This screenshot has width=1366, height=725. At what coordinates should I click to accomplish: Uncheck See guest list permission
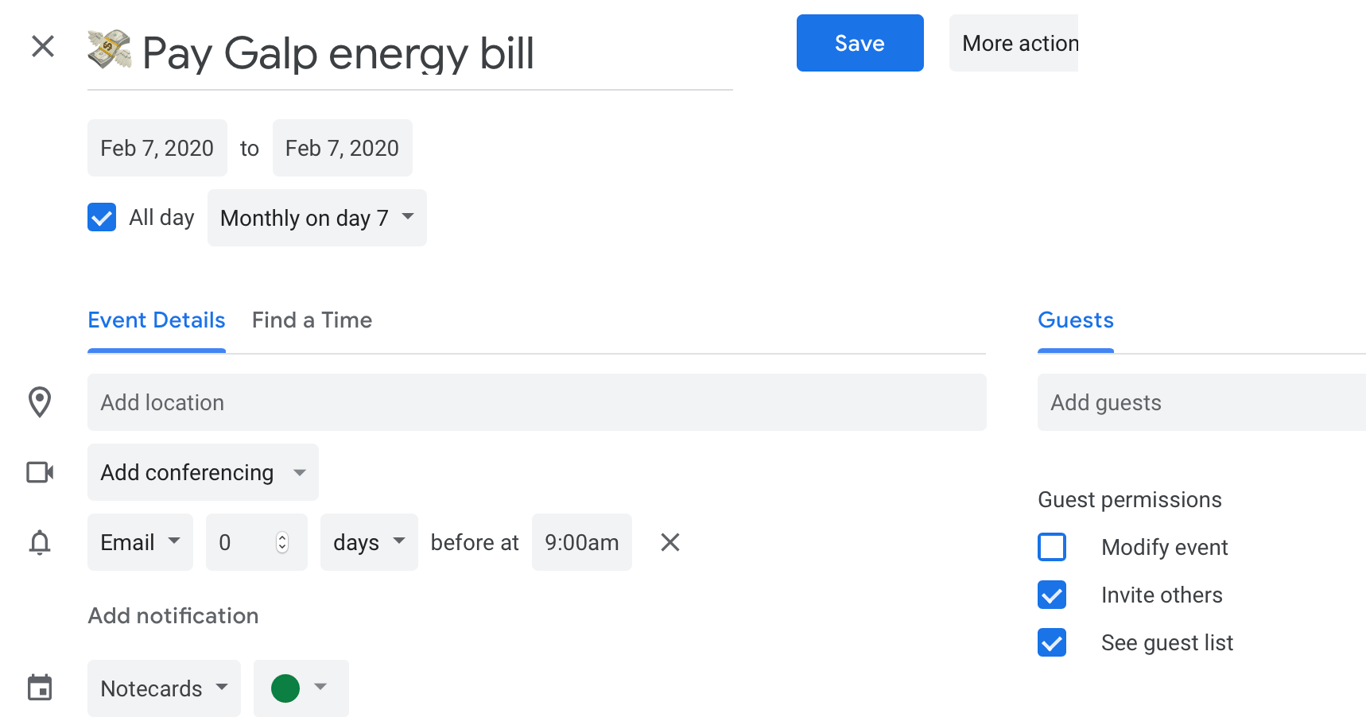pyautogui.click(x=1052, y=642)
